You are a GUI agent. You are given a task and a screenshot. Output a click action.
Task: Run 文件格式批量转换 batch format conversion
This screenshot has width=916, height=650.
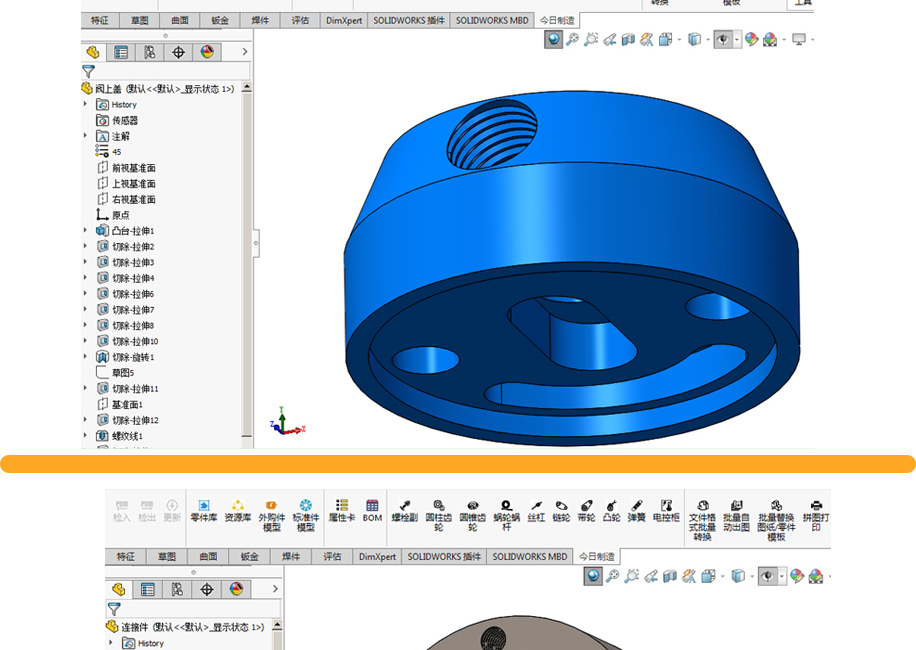tap(702, 520)
